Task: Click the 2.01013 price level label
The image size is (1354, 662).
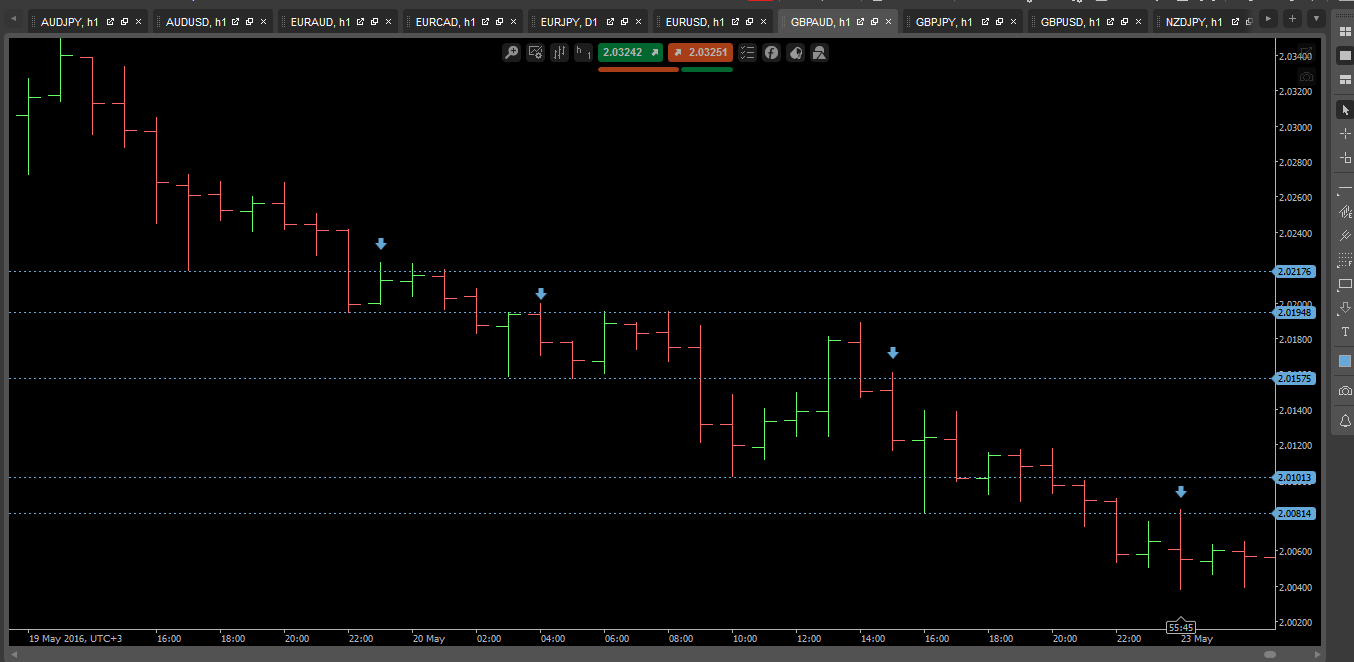Action: [1296, 477]
